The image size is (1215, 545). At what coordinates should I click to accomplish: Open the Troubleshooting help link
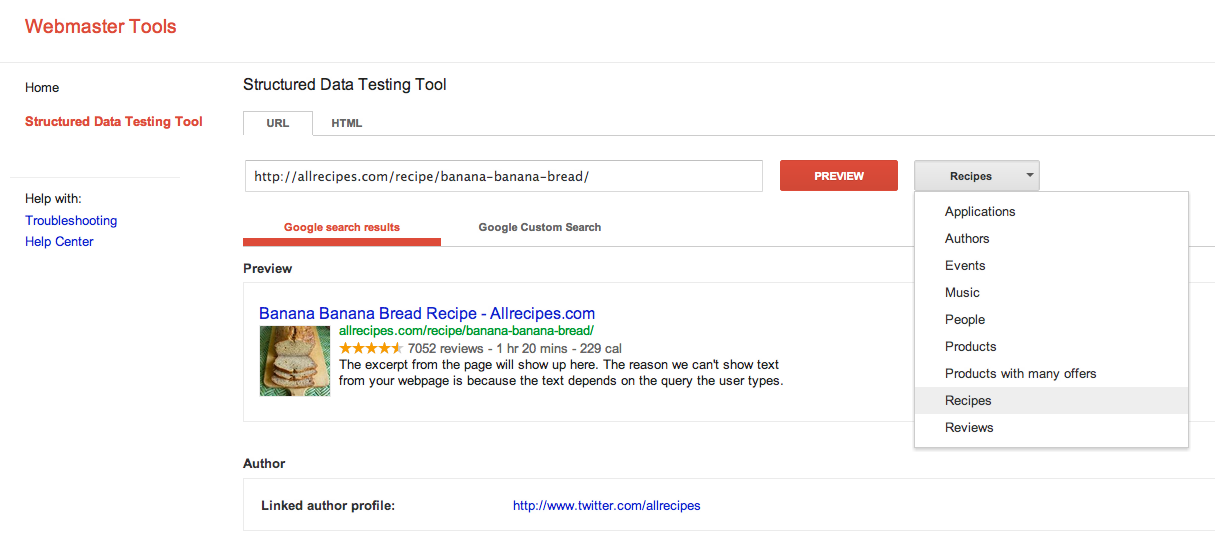pos(71,221)
